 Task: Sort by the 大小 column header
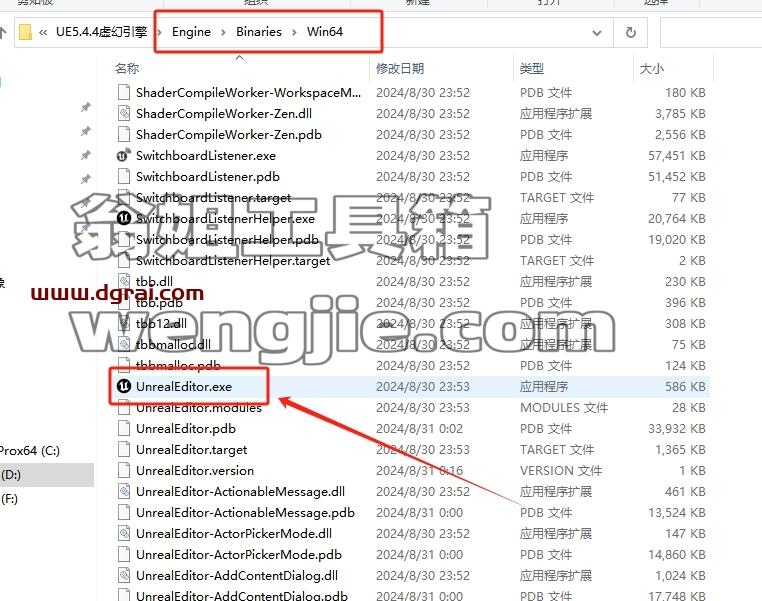point(652,69)
